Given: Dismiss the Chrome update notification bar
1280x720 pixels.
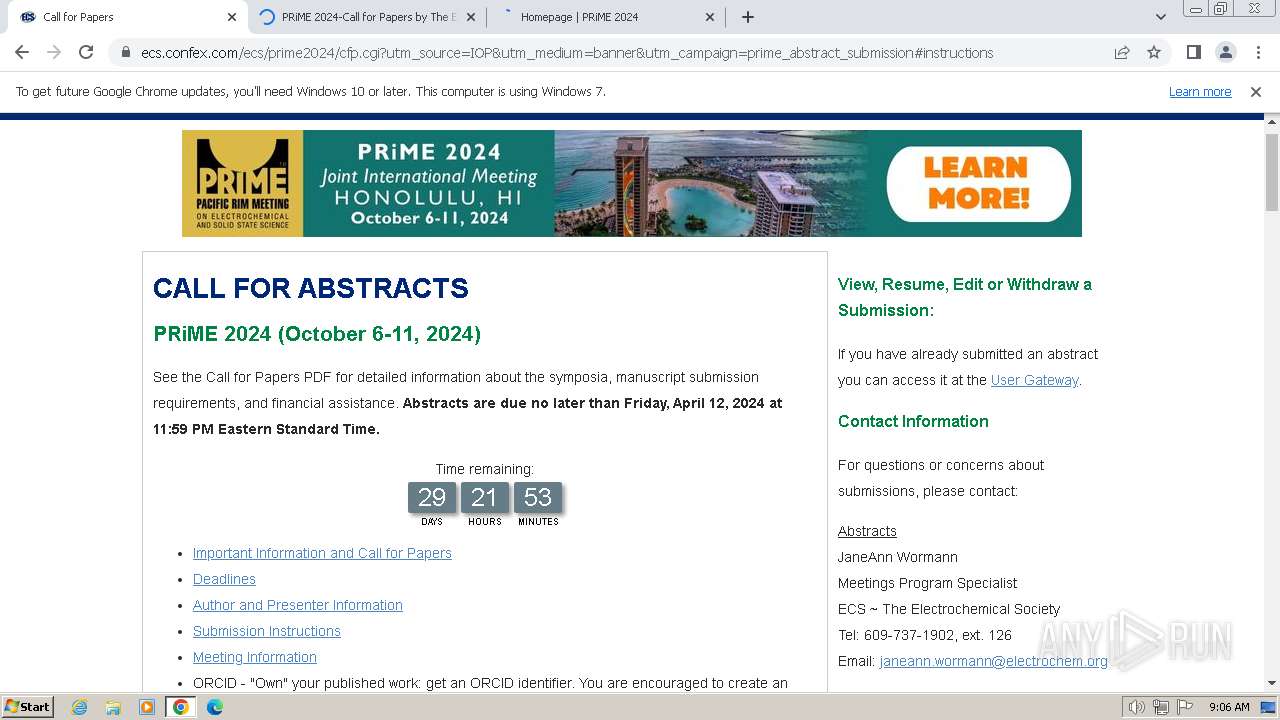Looking at the screenshot, I should (x=1256, y=91).
